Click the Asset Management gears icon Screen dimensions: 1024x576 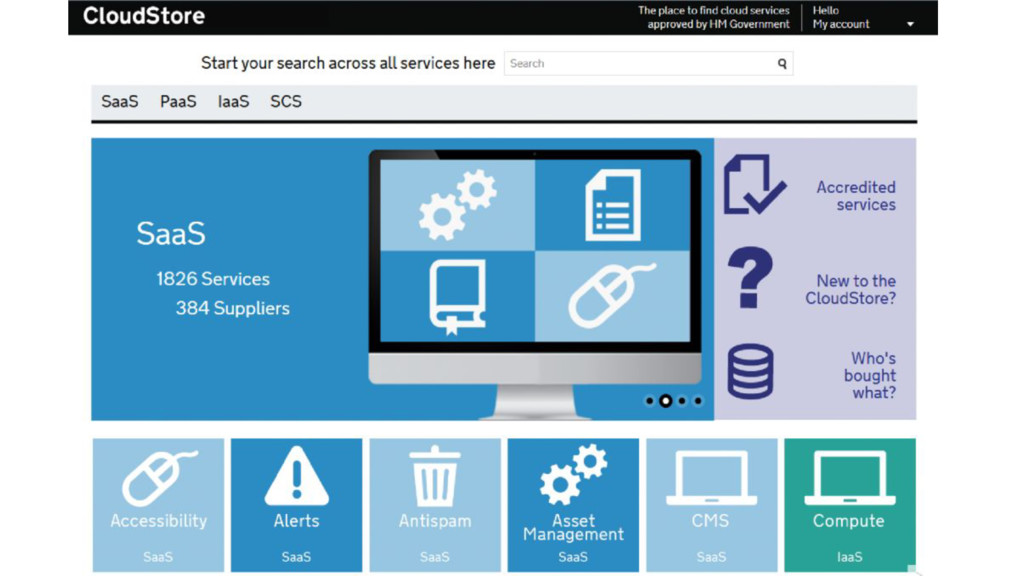tap(573, 474)
